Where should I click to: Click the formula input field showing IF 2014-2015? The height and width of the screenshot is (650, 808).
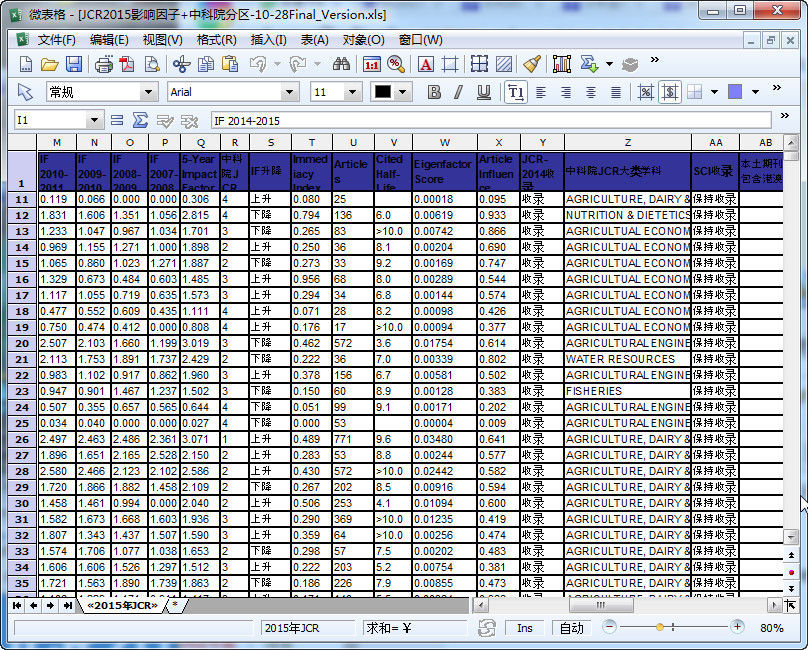tap(500, 120)
